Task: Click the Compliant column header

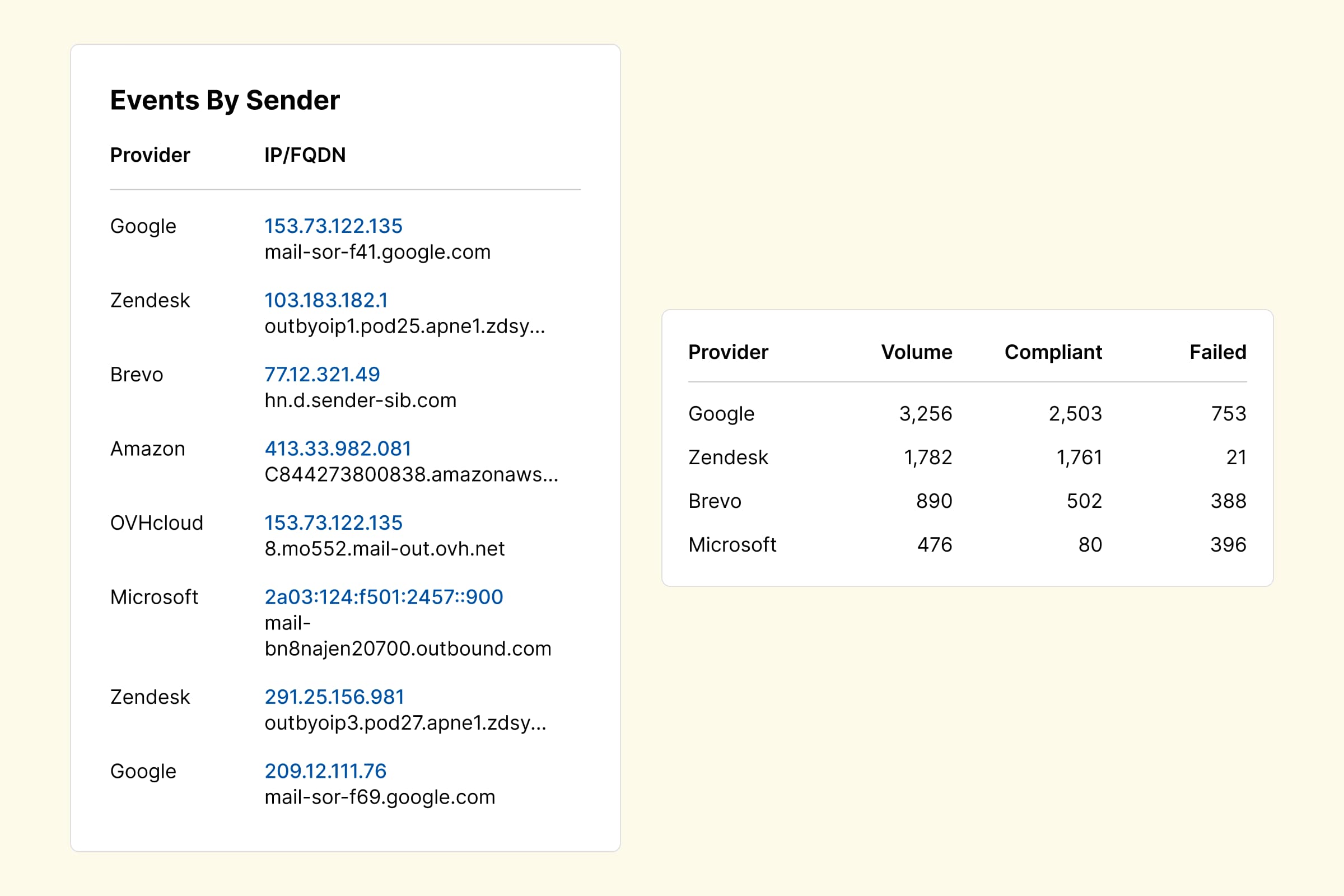Action: click(1053, 353)
